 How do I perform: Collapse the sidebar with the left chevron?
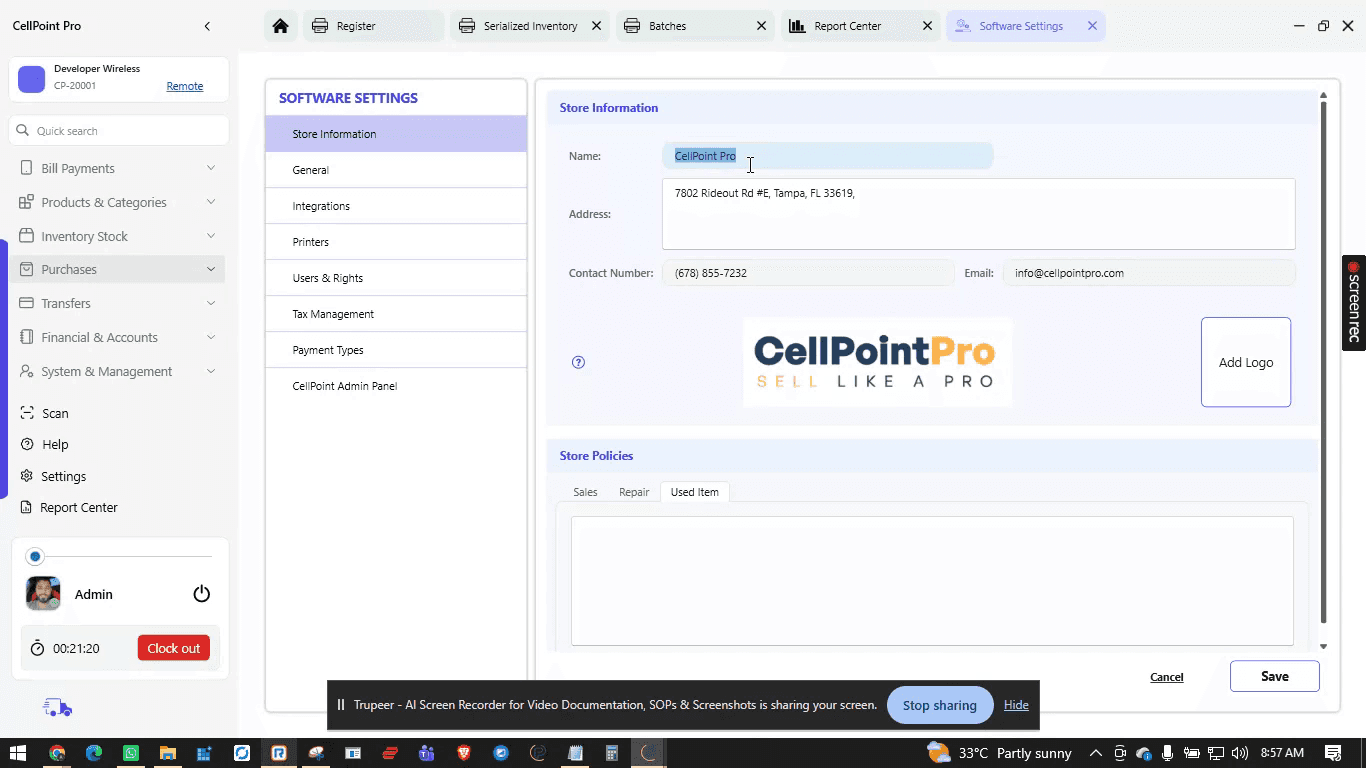coord(207,26)
